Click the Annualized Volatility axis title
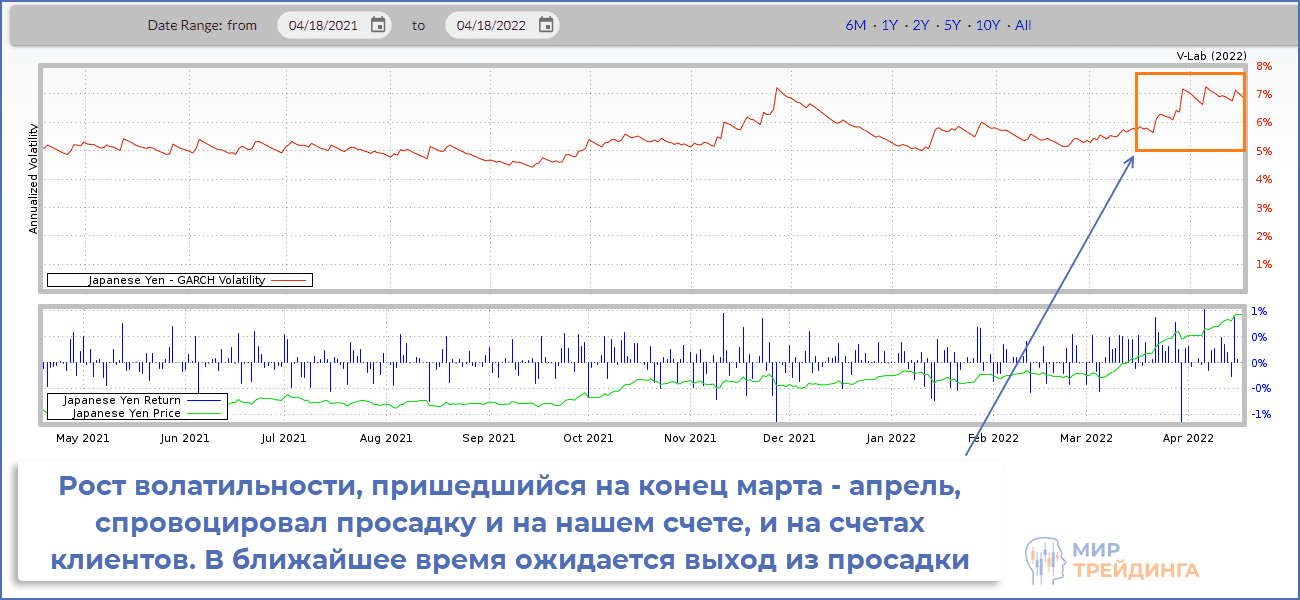This screenshot has height=600, width=1300. click(33, 179)
